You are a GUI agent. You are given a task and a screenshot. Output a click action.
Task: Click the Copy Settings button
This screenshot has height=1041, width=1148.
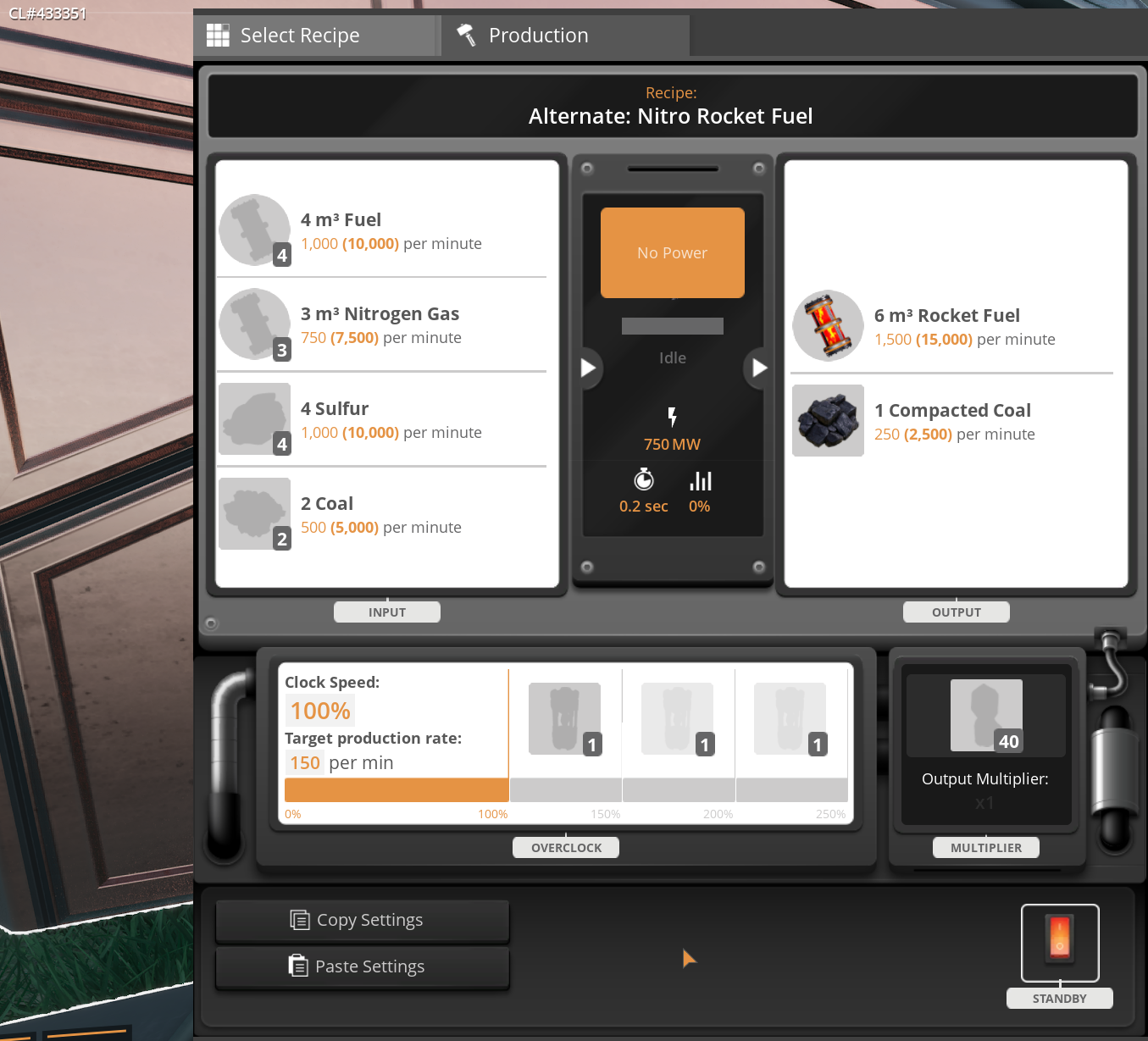coord(363,921)
